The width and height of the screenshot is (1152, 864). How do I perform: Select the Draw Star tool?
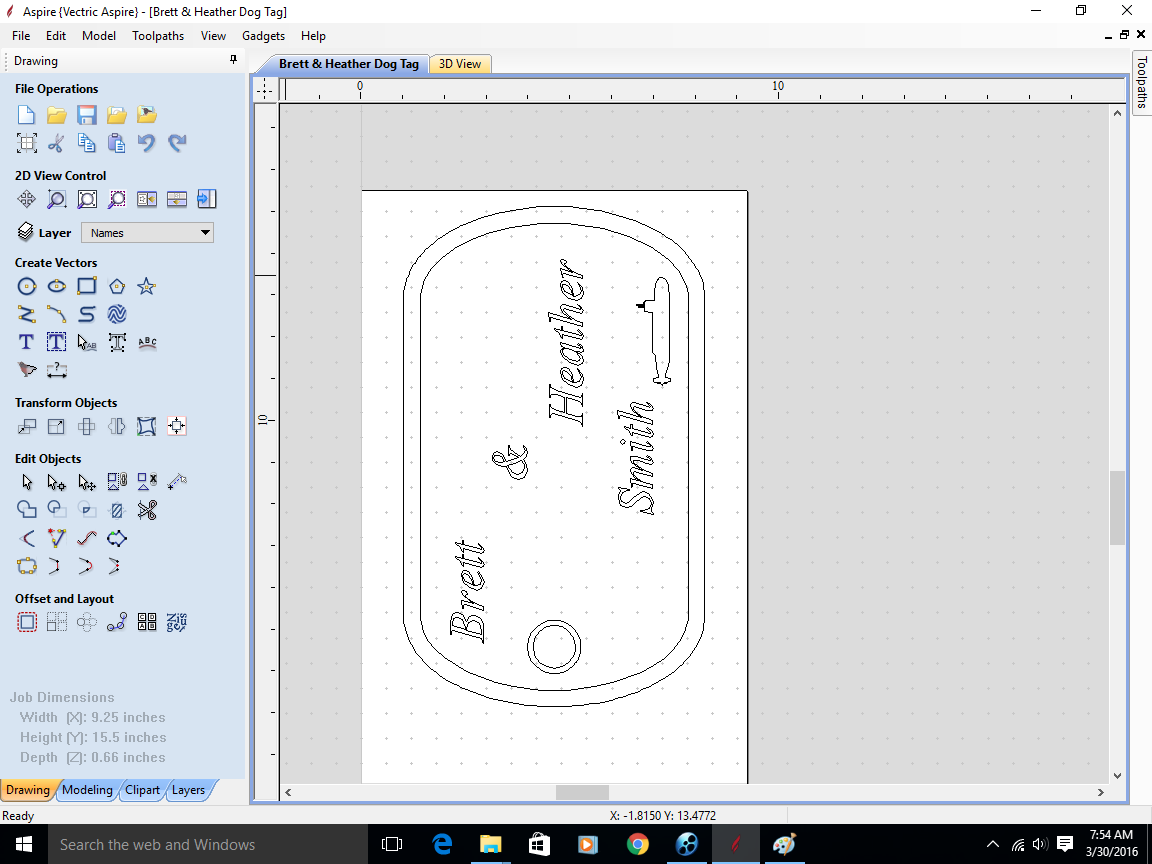tap(147, 287)
